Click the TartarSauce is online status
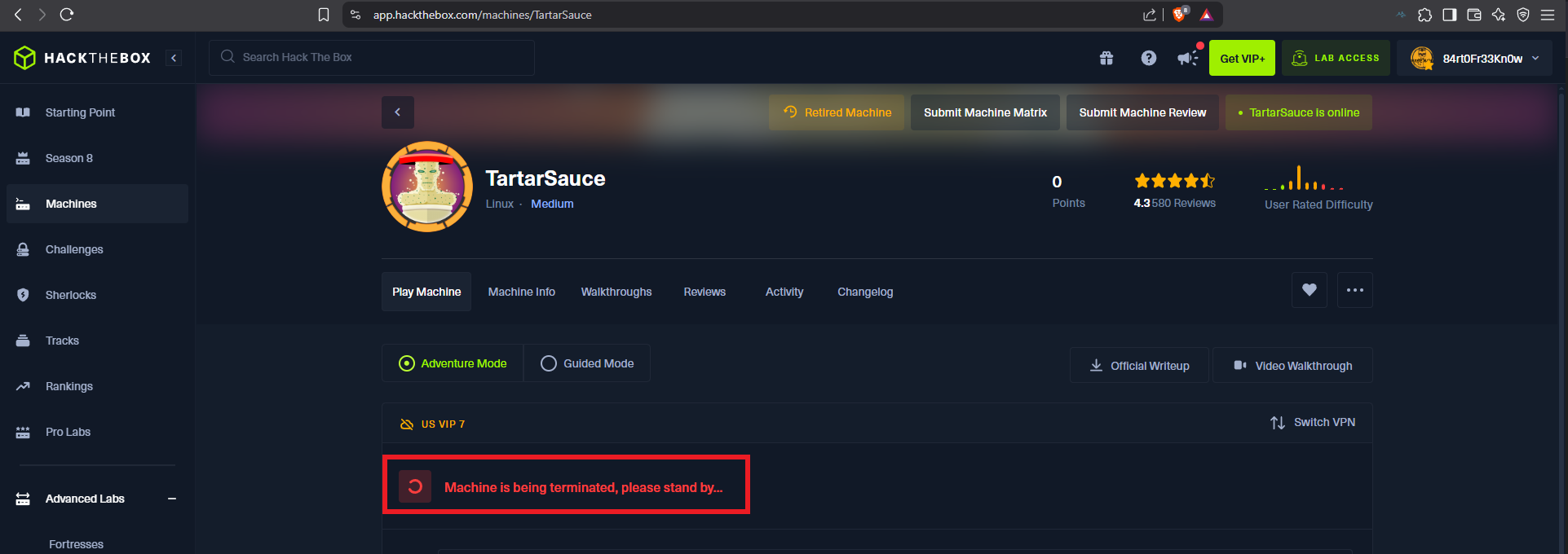The image size is (1568, 554). click(x=1299, y=112)
